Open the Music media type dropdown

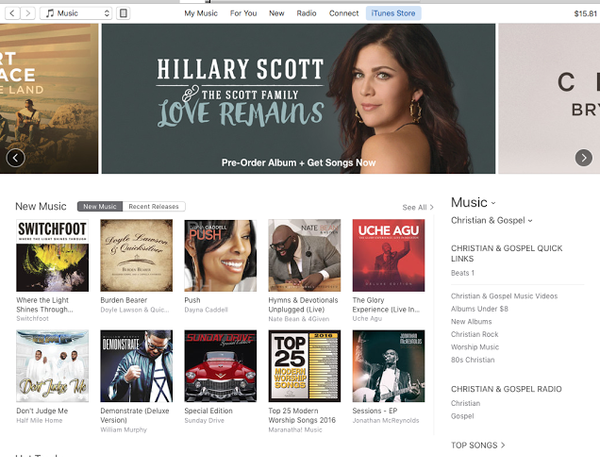(76, 13)
